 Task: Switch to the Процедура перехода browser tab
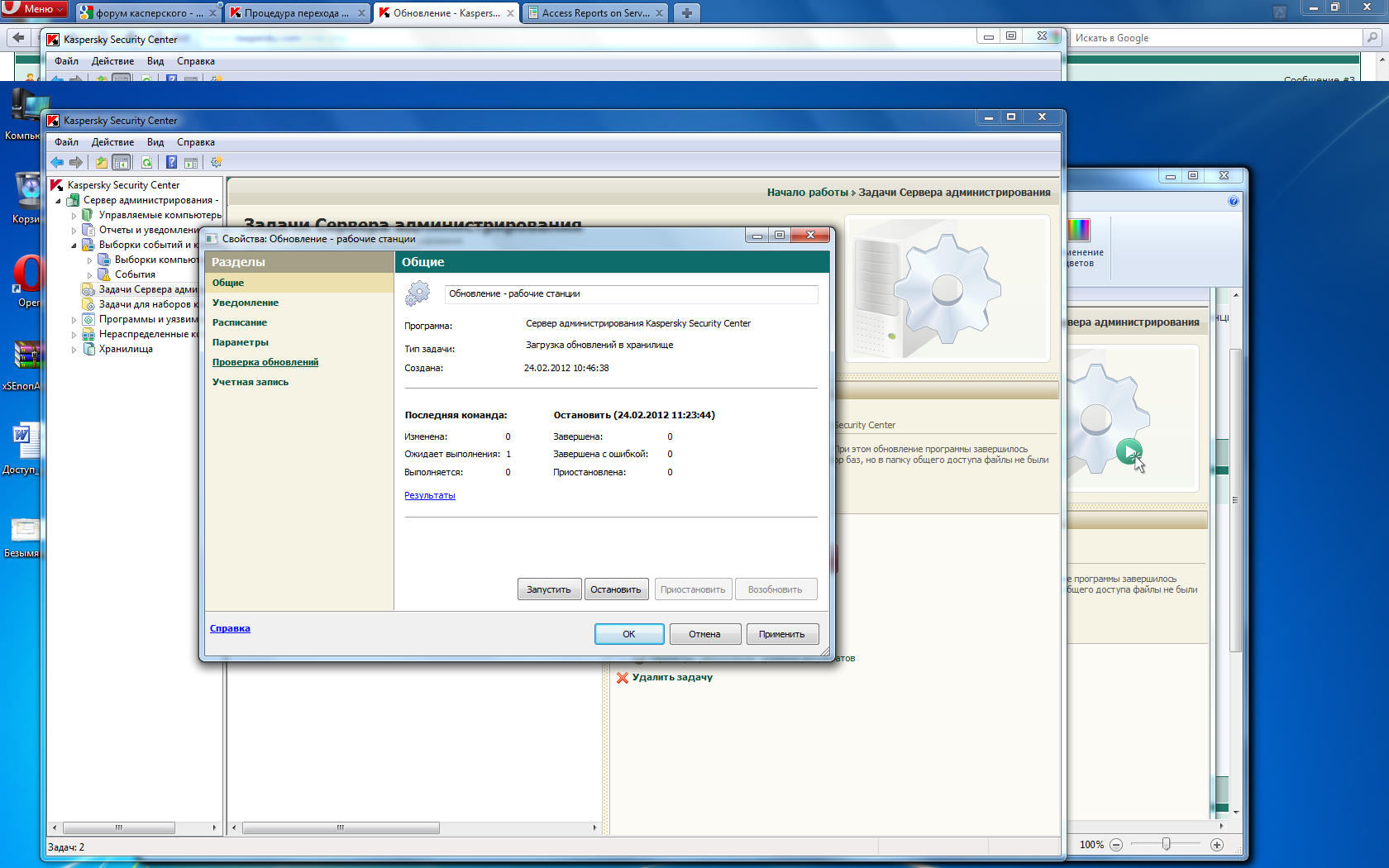296,12
